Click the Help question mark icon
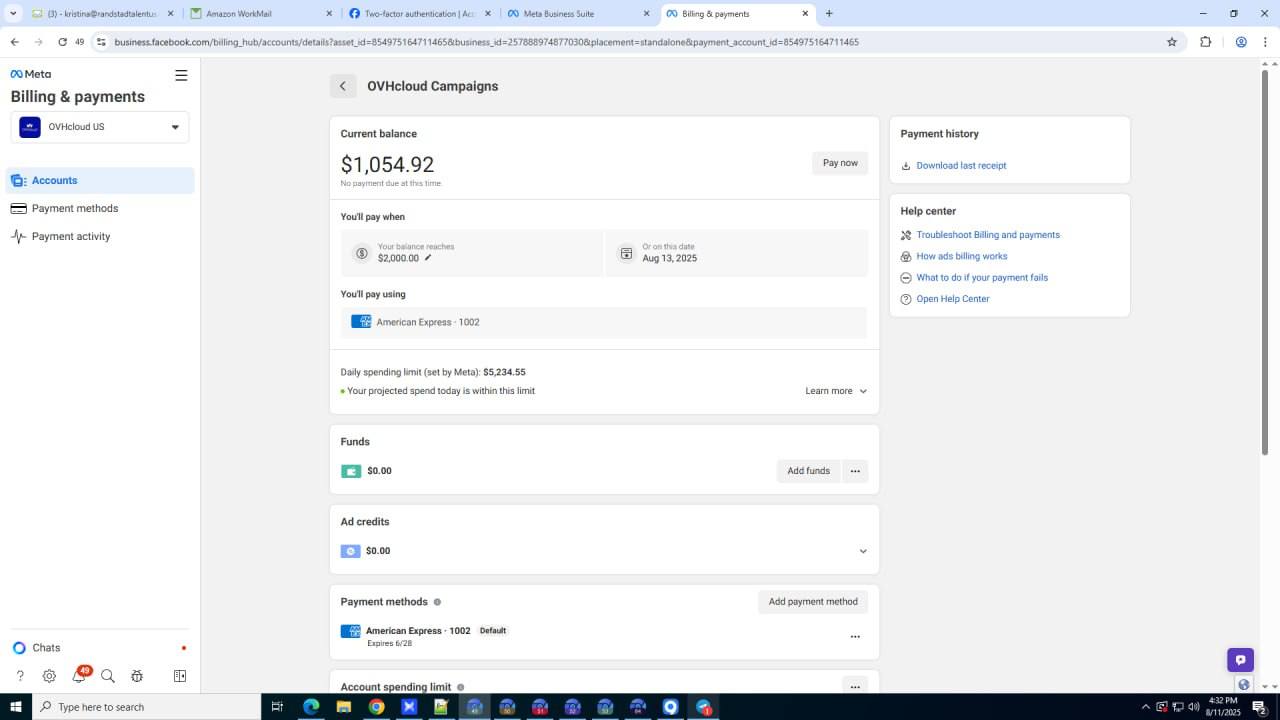Image resolution: width=1280 pixels, height=720 pixels. point(20,676)
